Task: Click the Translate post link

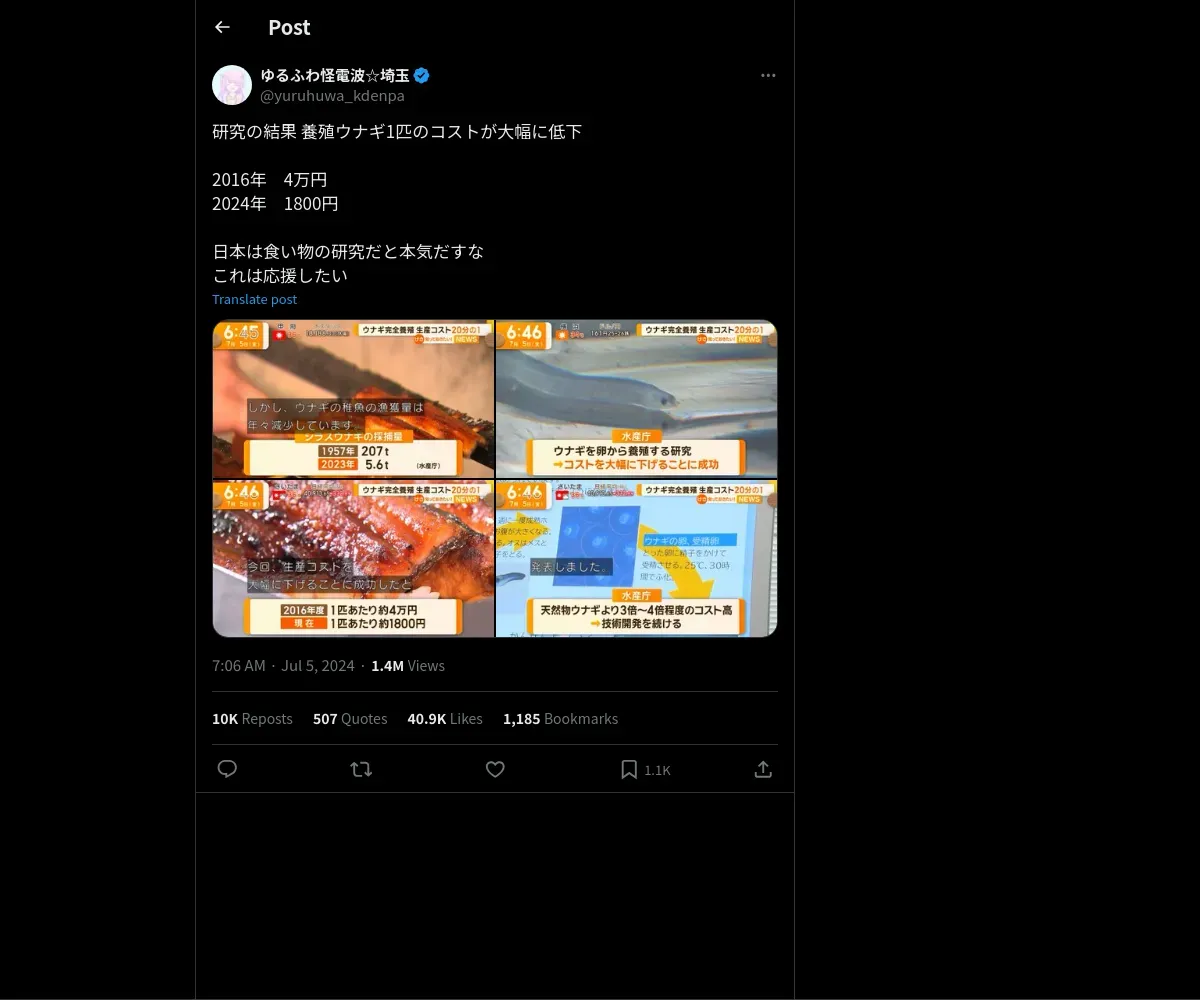Action: [x=254, y=299]
